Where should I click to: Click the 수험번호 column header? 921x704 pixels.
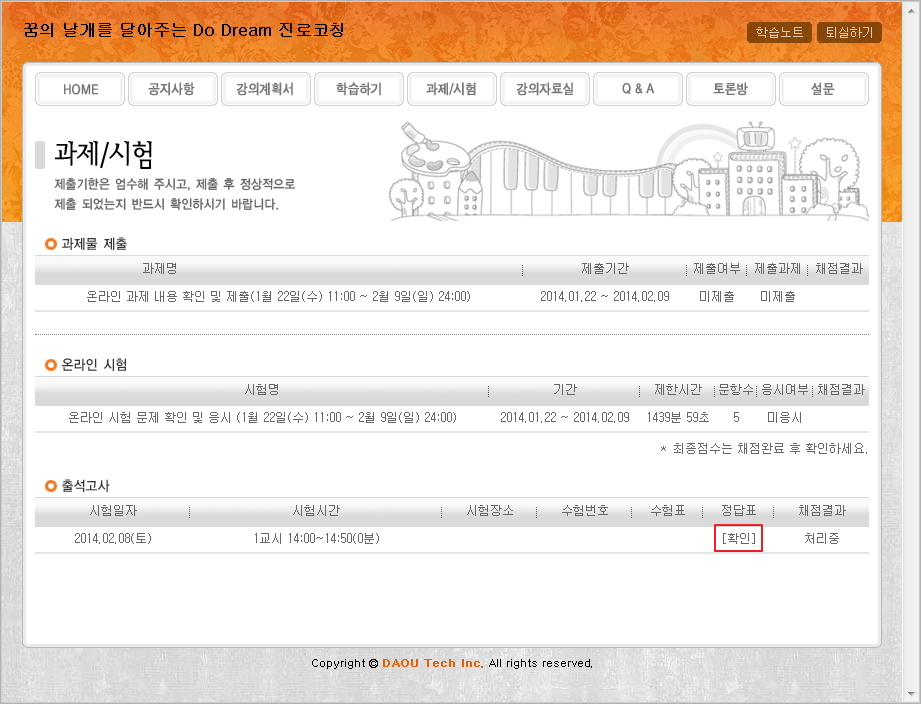click(x=584, y=510)
